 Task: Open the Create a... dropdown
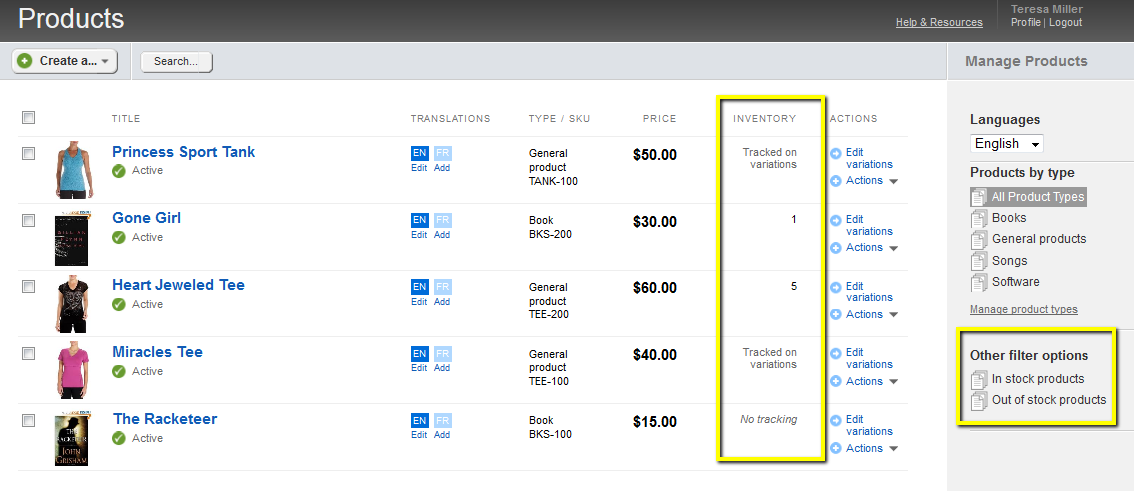click(65, 61)
